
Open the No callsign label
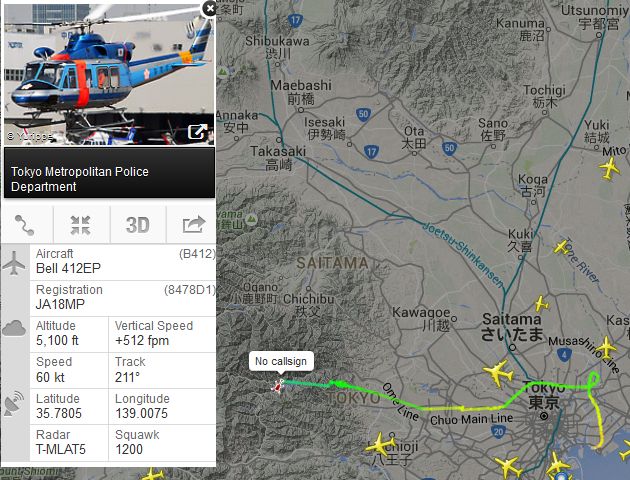(281, 362)
